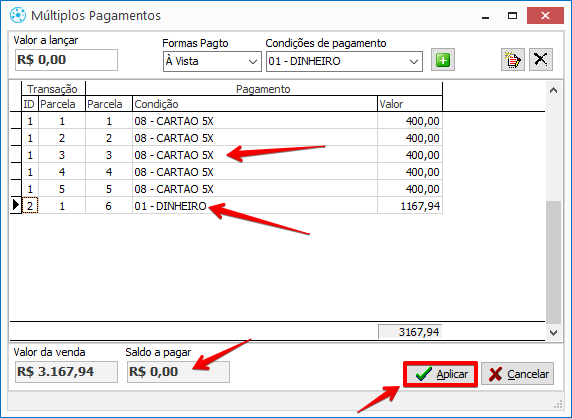Expand Condições de pagamento combo box
Viewport: 572px width, 418px height.
pos(344,61)
